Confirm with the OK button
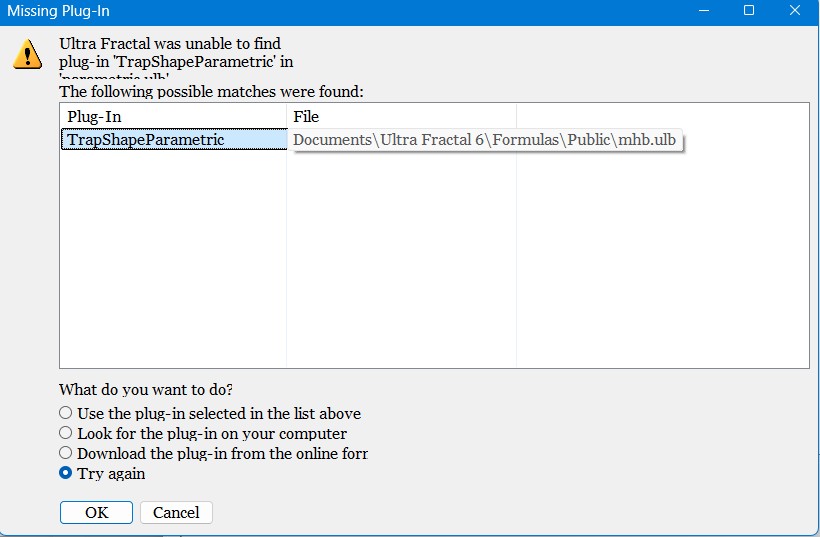Image resolution: width=820 pixels, height=537 pixels. [96, 512]
